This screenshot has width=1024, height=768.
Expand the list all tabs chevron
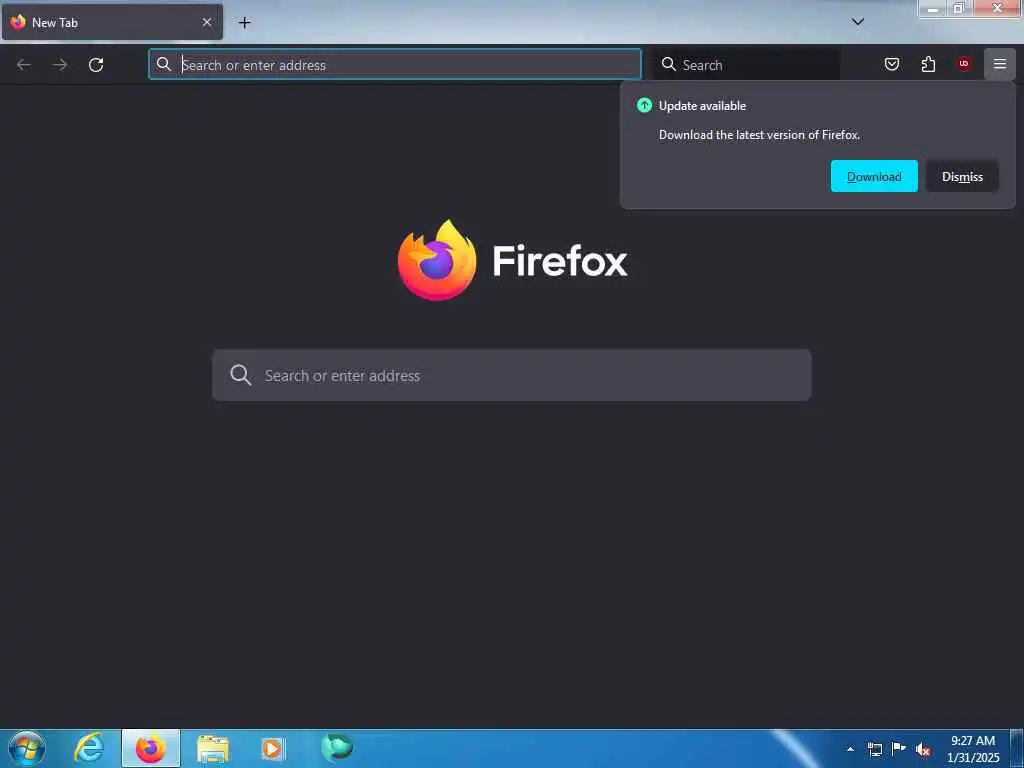click(x=858, y=22)
